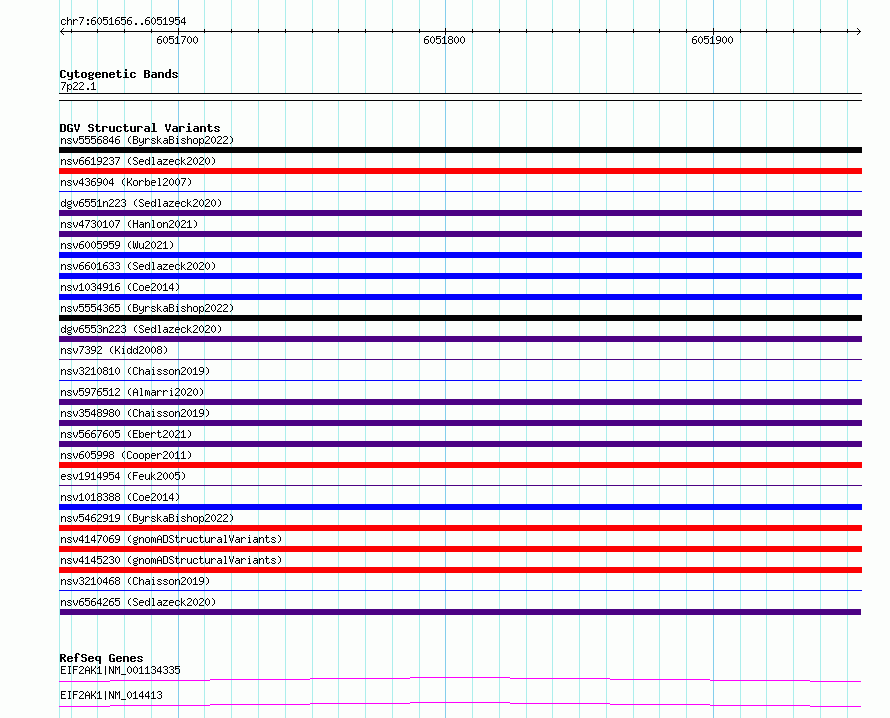Image resolution: width=890 pixels, height=718 pixels.
Task: Click esv1914954 (Feuk2005) label
Action: click(x=123, y=476)
